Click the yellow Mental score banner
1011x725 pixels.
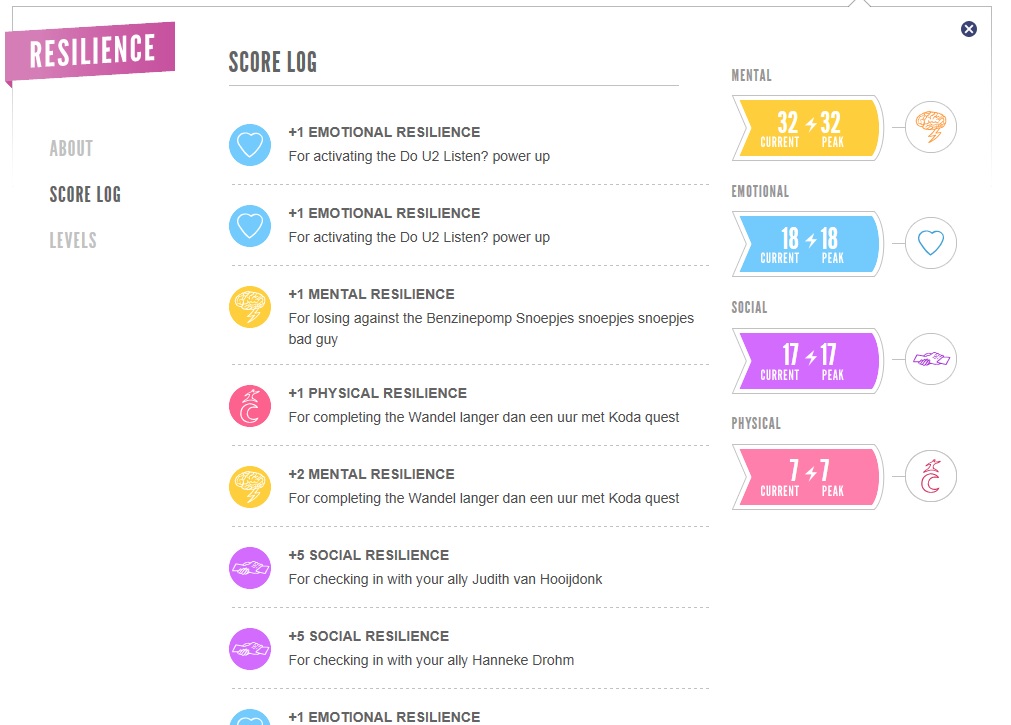808,128
